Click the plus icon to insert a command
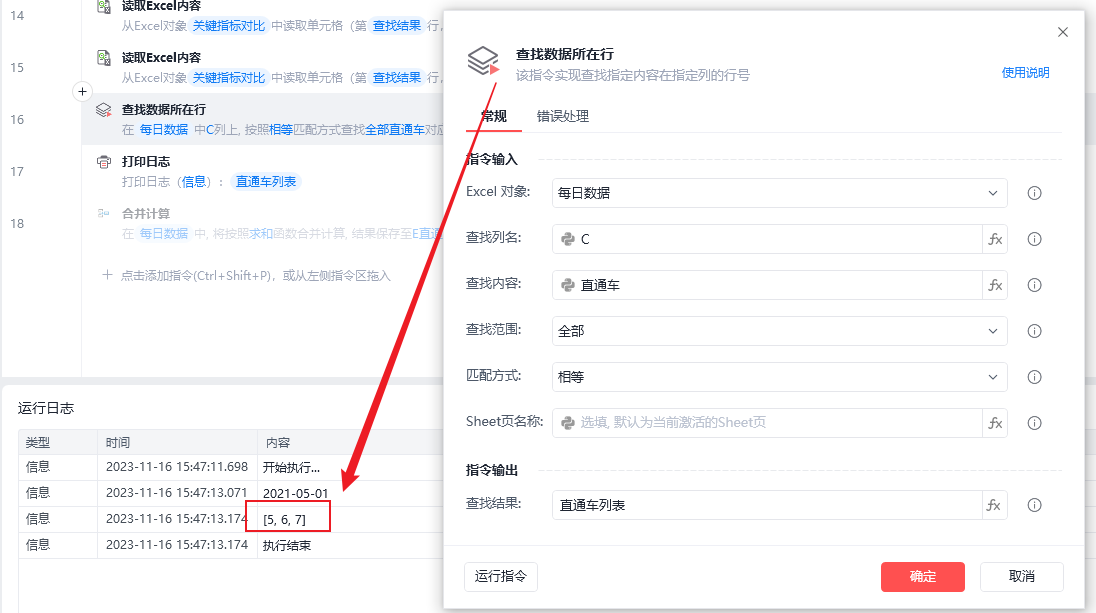This screenshot has width=1096, height=613. pyautogui.click(x=82, y=91)
